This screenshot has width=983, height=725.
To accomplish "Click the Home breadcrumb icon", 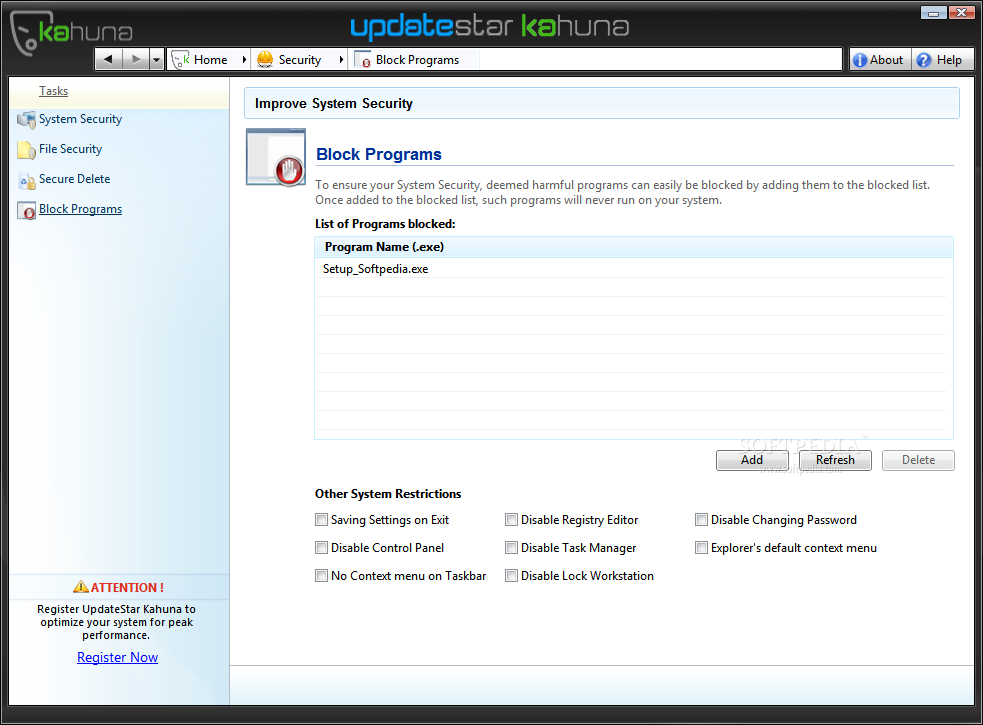I will tap(181, 60).
